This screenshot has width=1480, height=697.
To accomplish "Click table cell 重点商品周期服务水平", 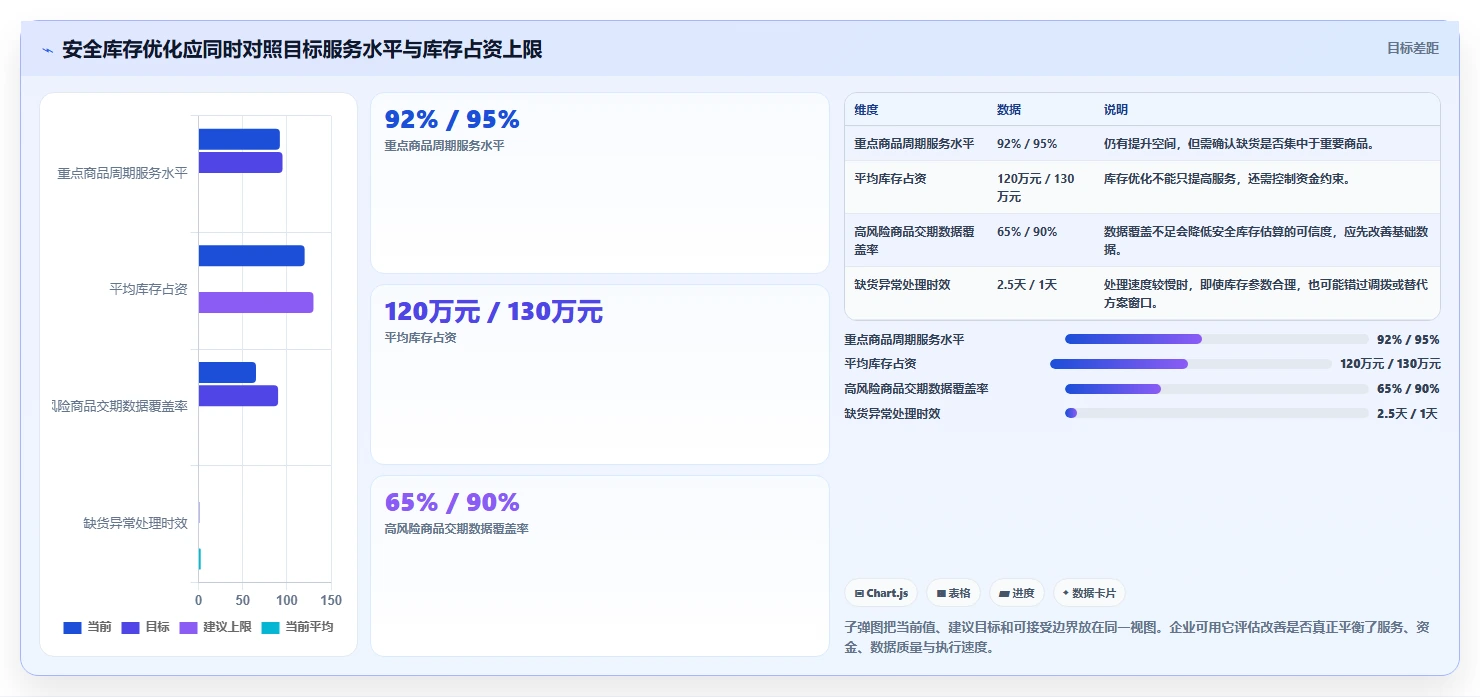I will coord(914,144).
